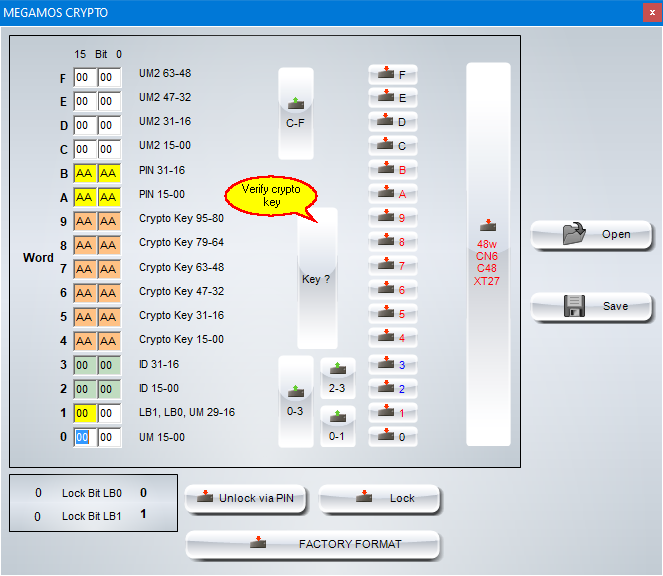Write crypto key word 5
The height and width of the screenshot is (576, 663).
[x=393, y=314]
